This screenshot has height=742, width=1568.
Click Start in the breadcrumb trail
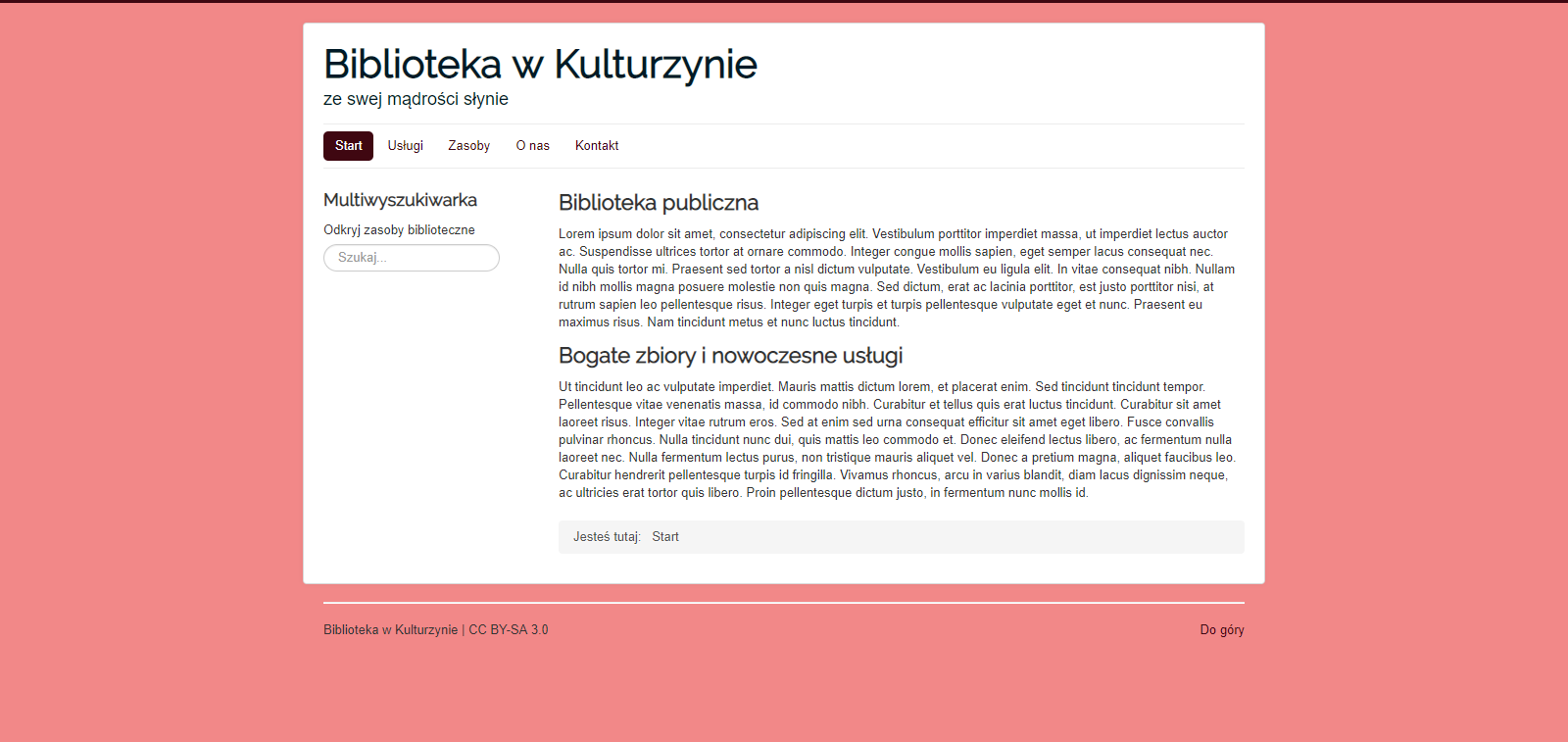tap(665, 537)
